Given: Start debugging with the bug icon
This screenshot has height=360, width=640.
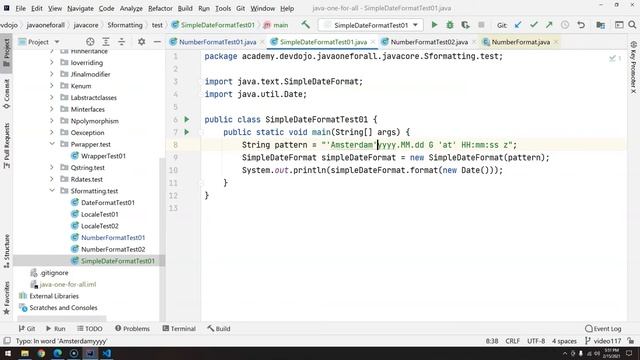Looking at the screenshot, I should point(450,25).
